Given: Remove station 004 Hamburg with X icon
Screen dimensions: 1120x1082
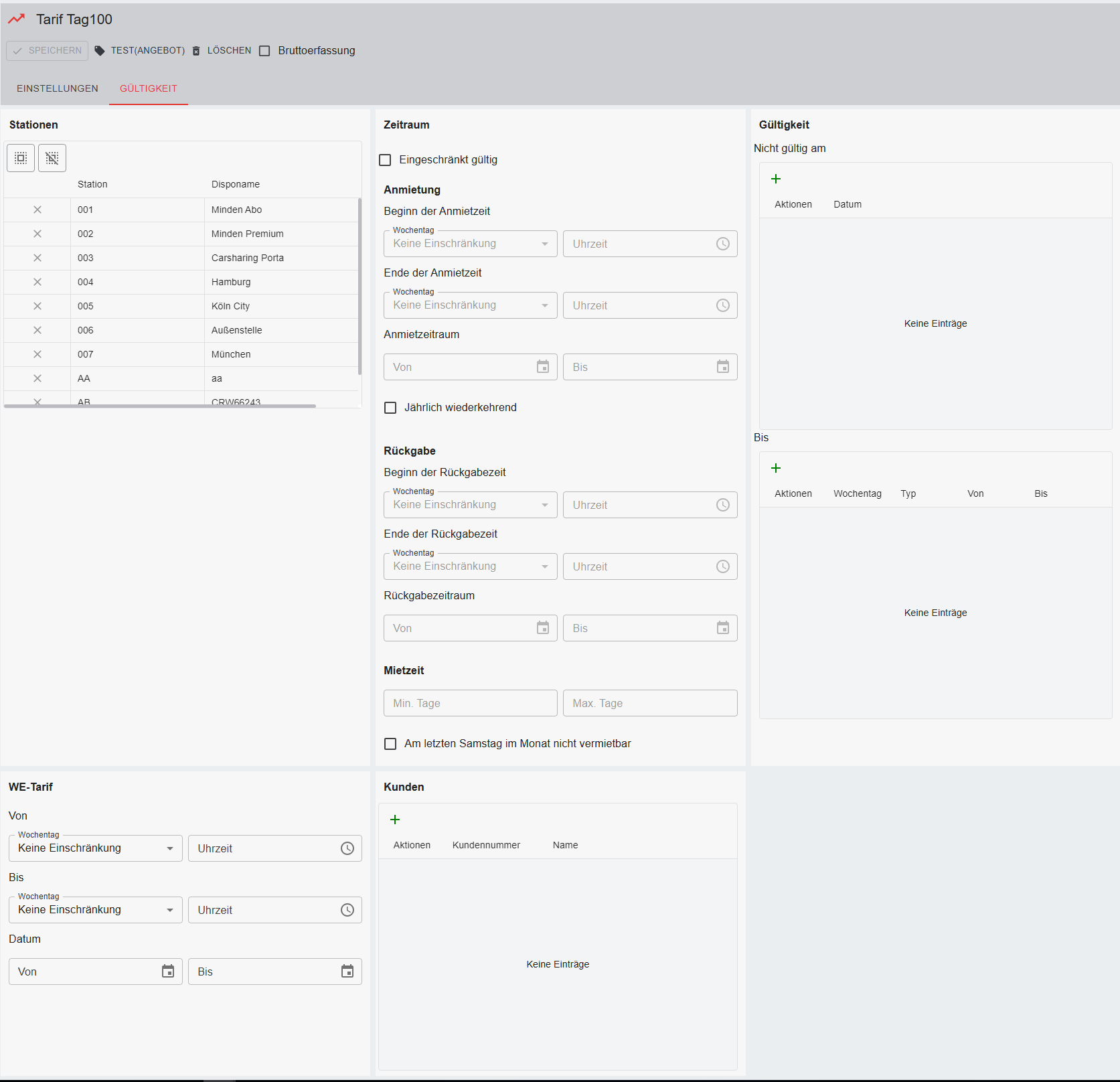Looking at the screenshot, I should pyautogui.click(x=37, y=282).
